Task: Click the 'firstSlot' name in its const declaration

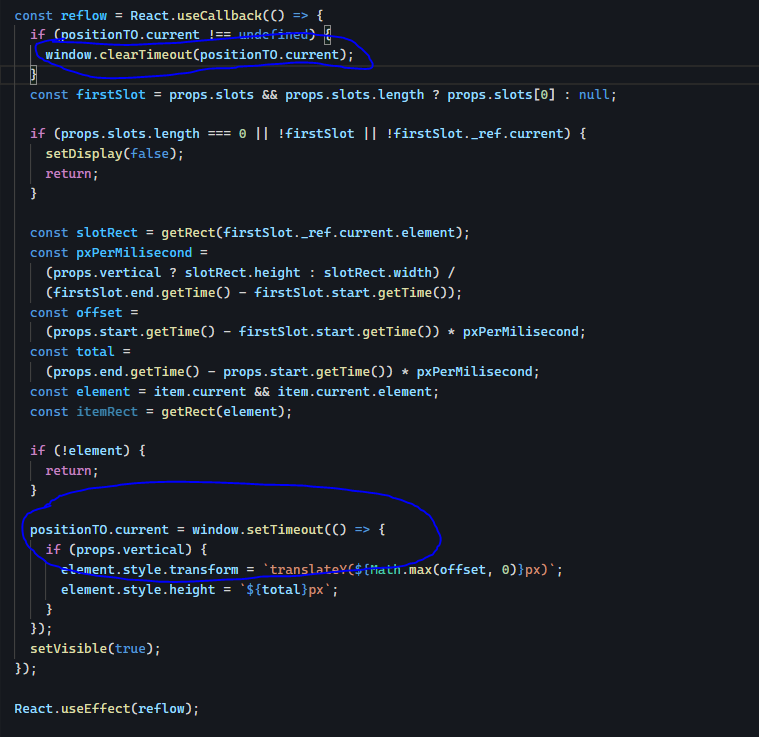Action: 111,94
